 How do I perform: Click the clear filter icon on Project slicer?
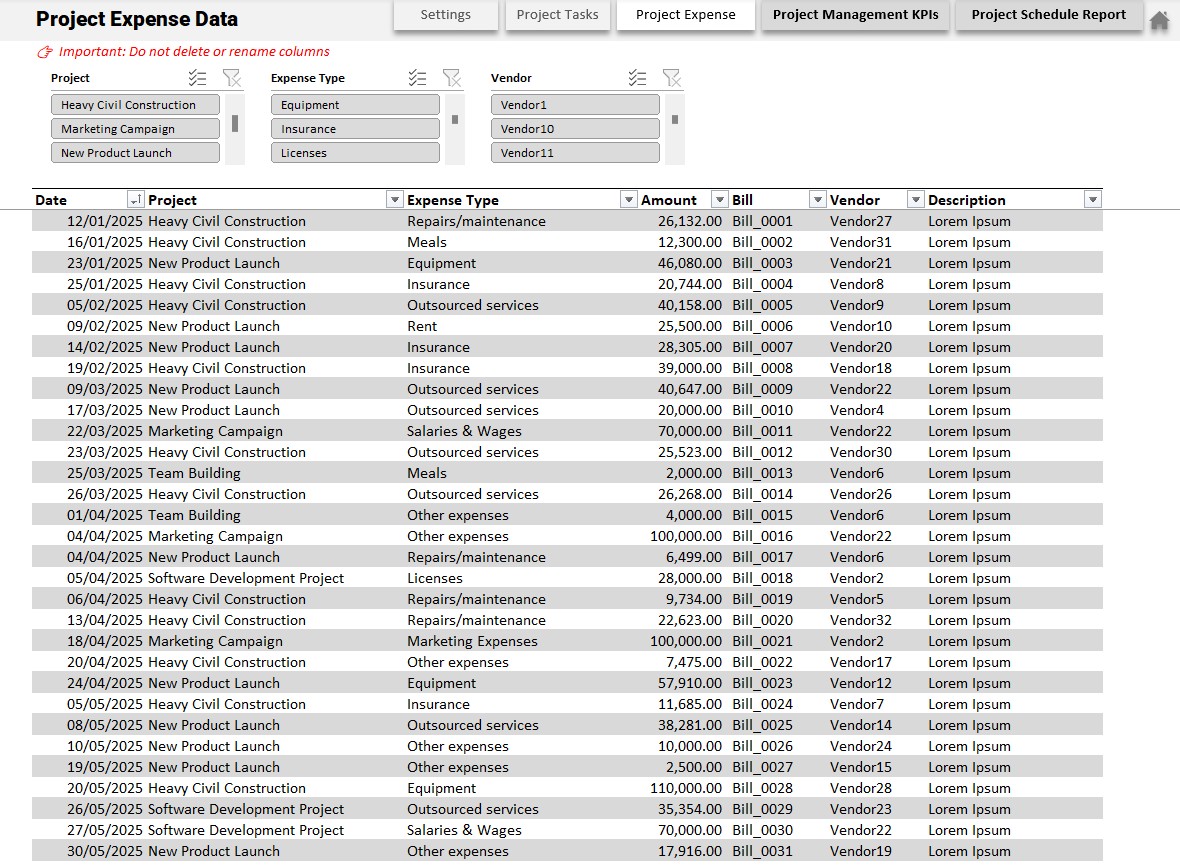pyautogui.click(x=232, y=77)
